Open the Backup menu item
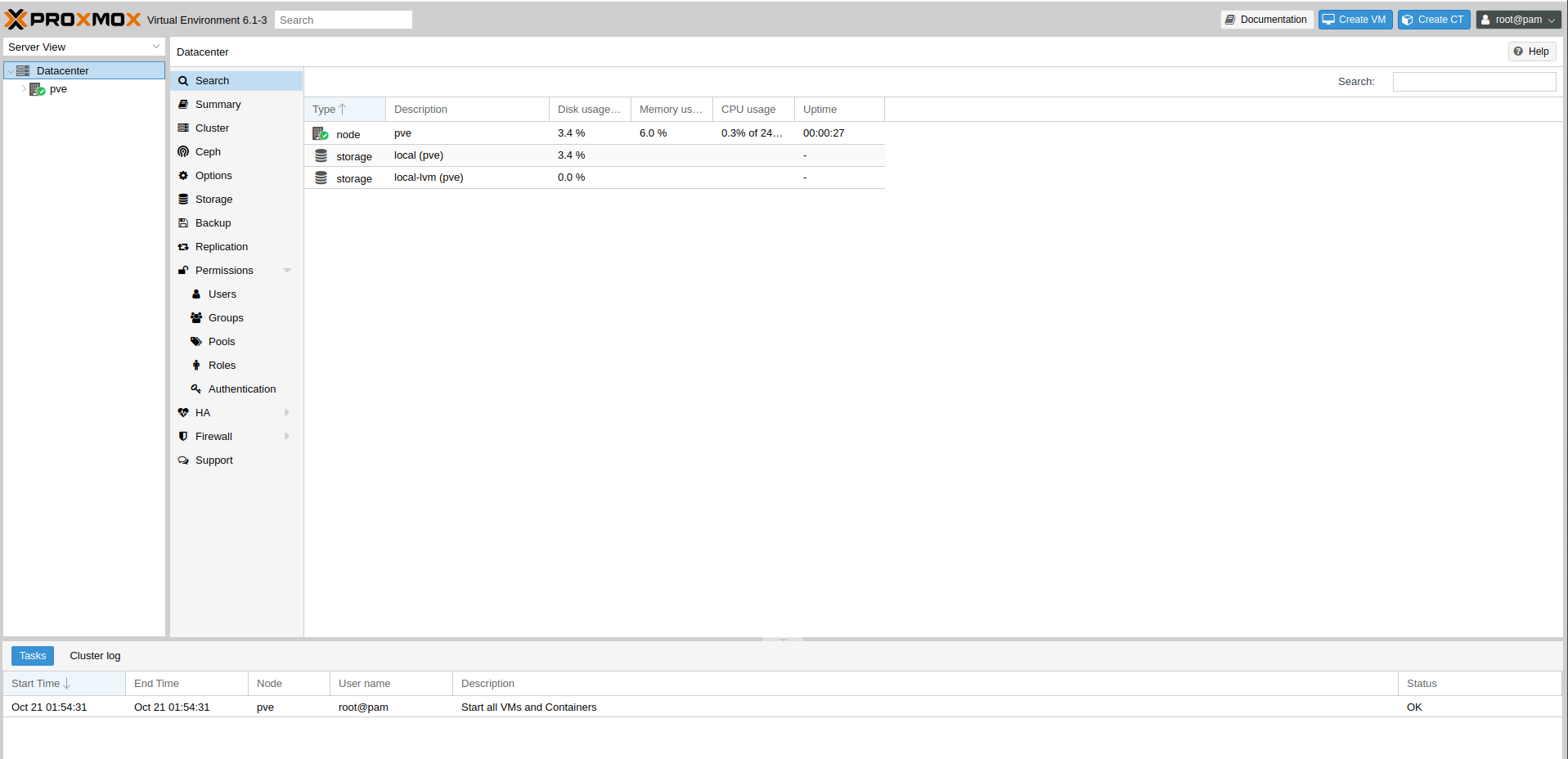The width and height of the screenshot is (1568, 759). (236, 223)
